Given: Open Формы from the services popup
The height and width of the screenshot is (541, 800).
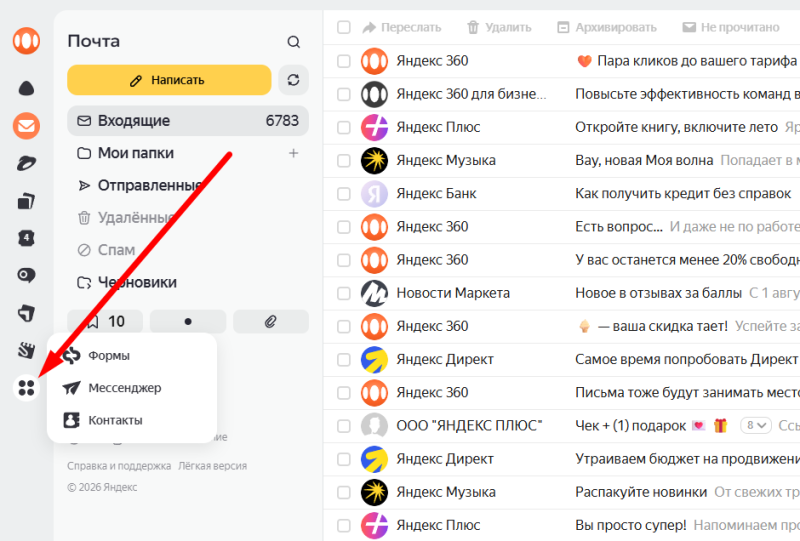Looking at the screenshot, I should pos(132,355).
